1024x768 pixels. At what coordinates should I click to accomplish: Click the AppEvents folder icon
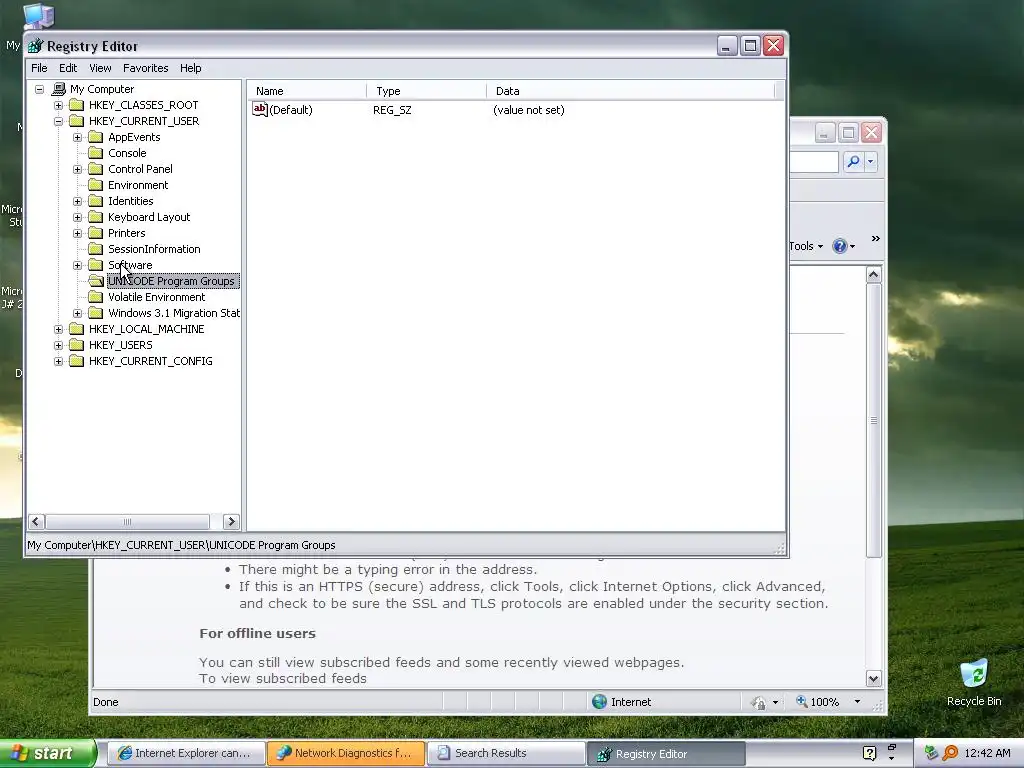96,136
